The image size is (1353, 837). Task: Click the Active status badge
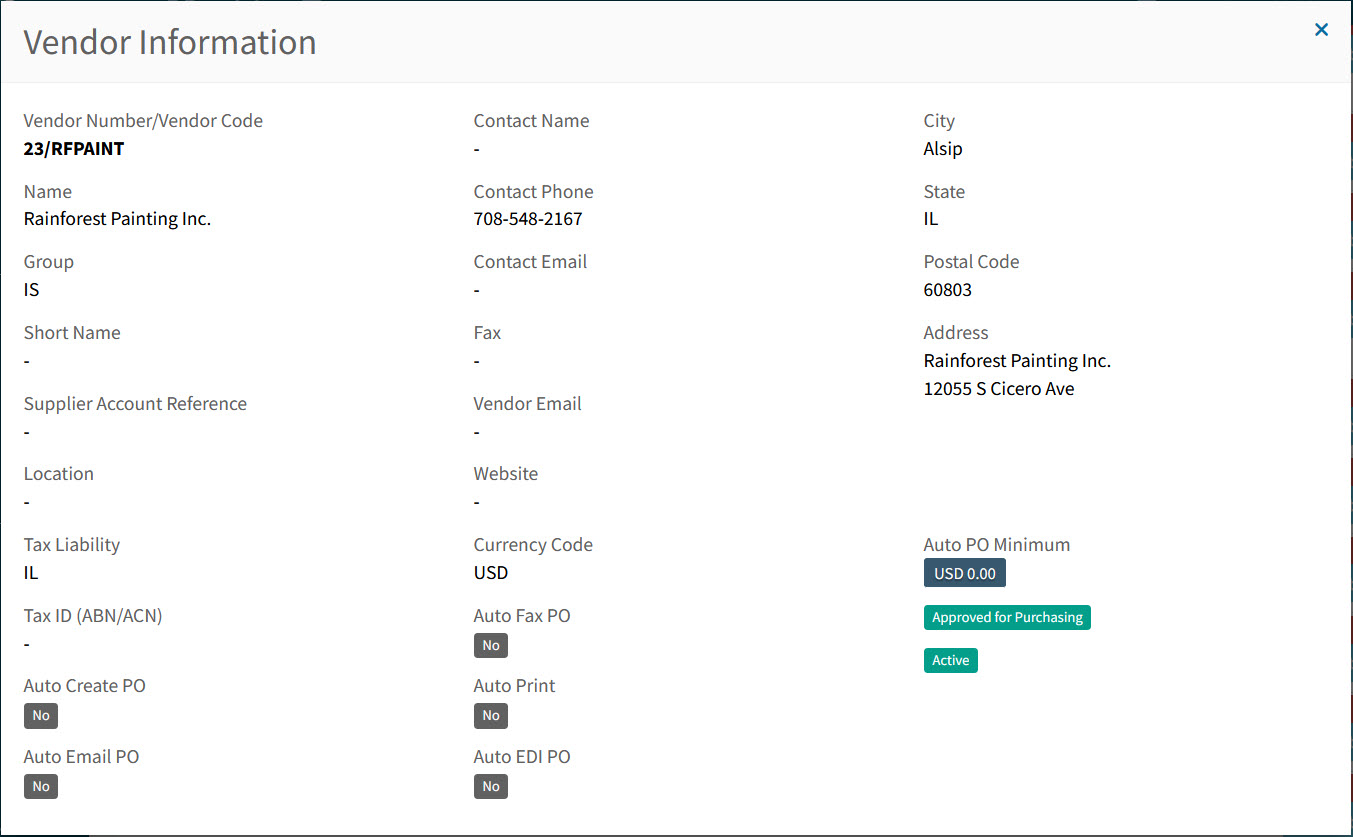[x=950, y=661]
